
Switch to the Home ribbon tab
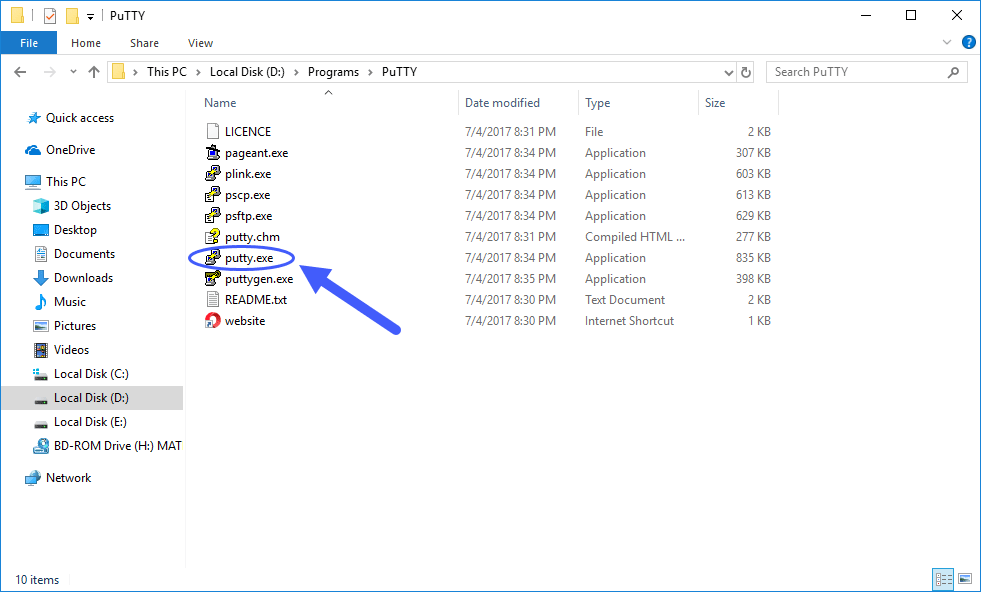coord(86,43)
